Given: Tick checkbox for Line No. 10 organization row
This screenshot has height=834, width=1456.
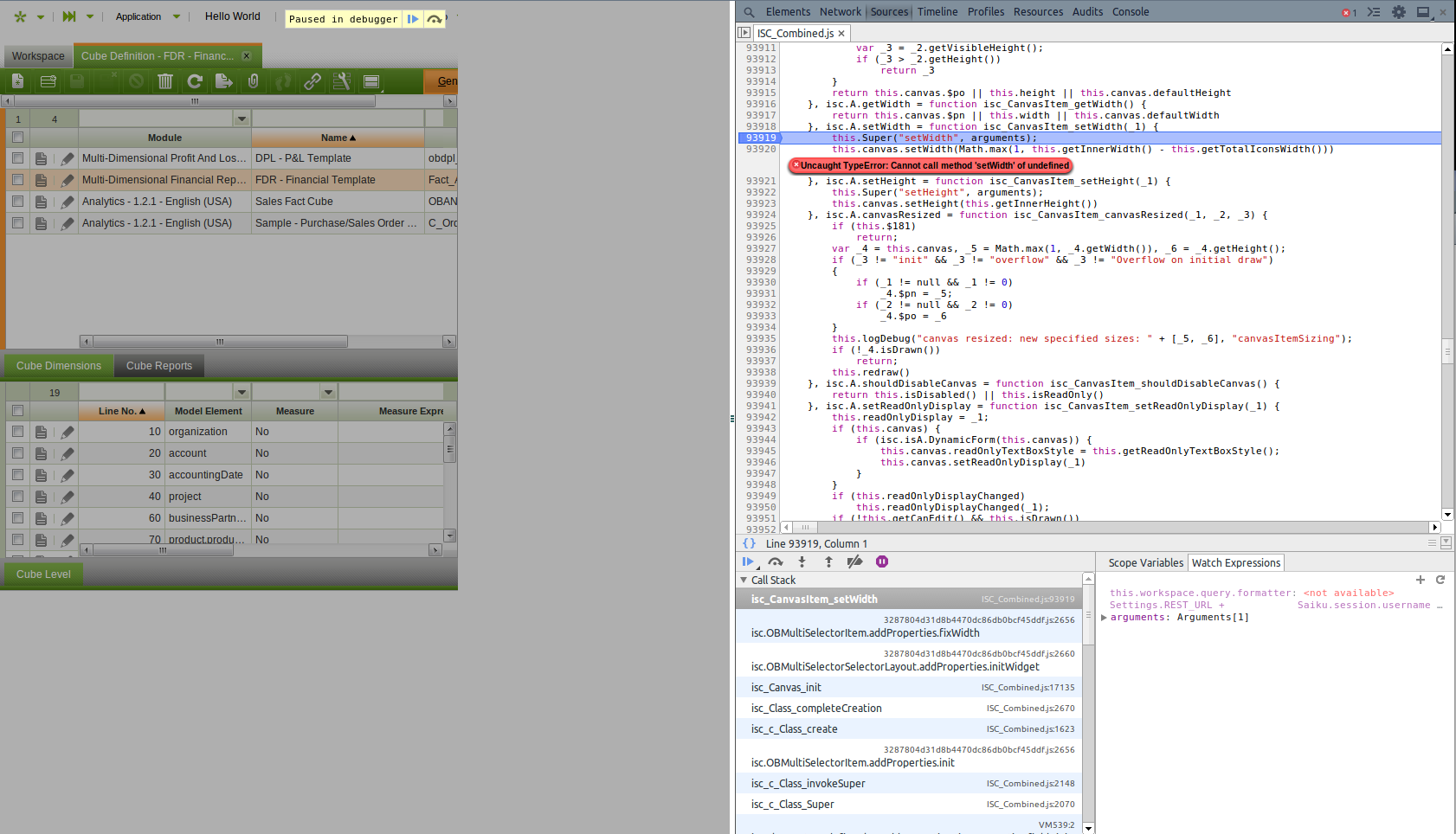Looking at the screenshot, I should pyautogui.click(x=17, y=432).
